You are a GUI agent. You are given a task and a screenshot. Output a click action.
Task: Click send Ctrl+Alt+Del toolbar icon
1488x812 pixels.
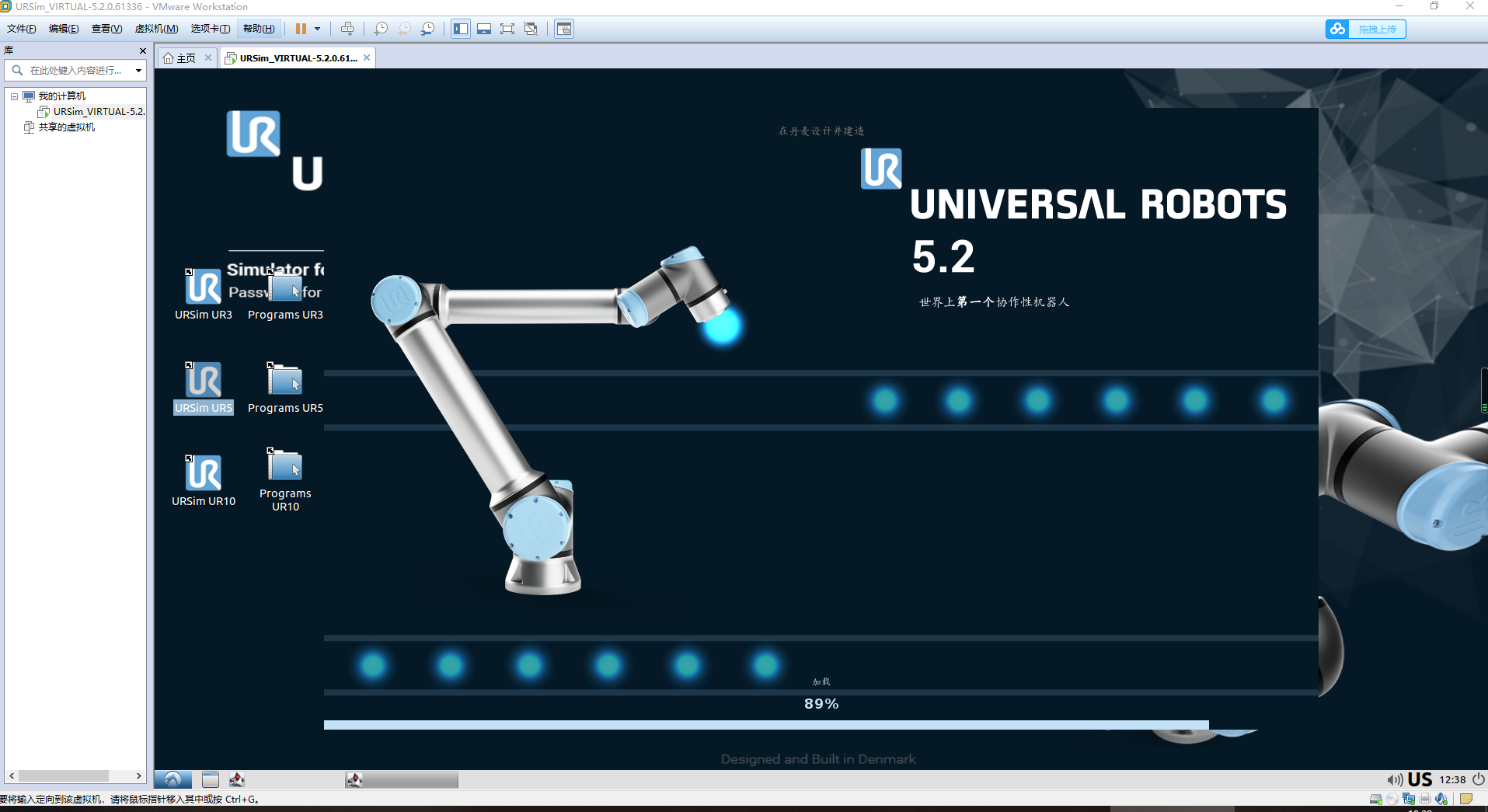347,29
